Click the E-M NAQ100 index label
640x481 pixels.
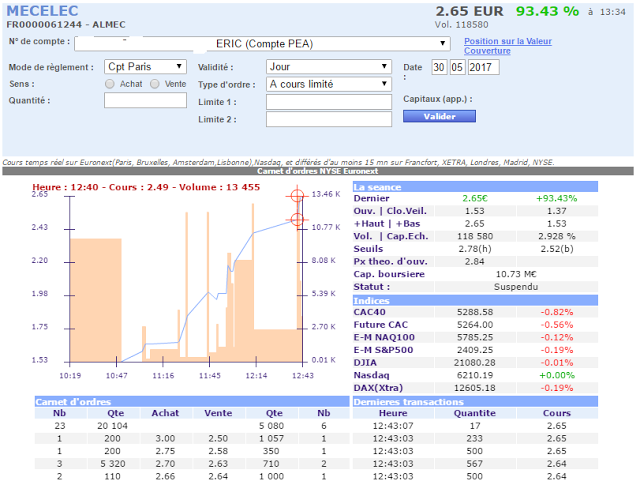tap(384, 338)
